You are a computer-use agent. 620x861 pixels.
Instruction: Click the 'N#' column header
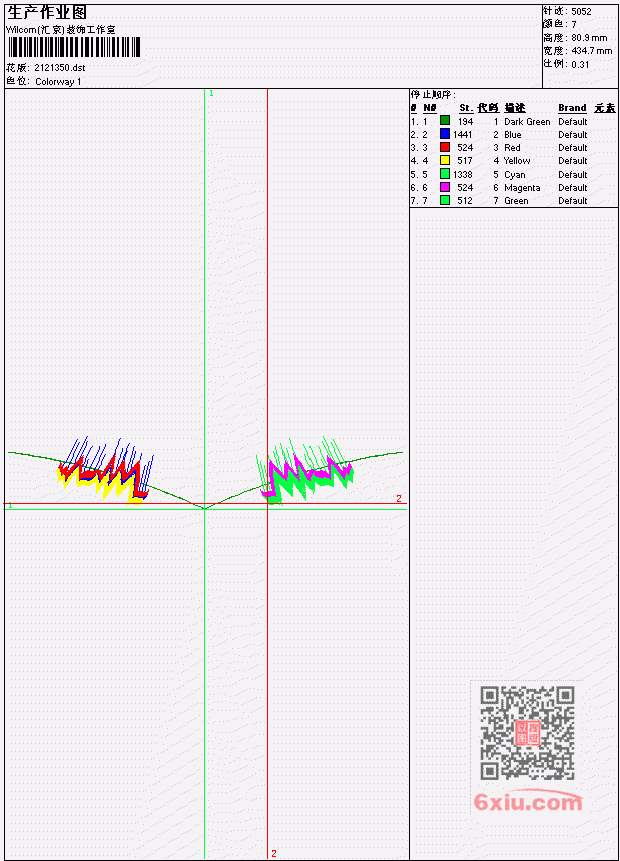[429, 108]
